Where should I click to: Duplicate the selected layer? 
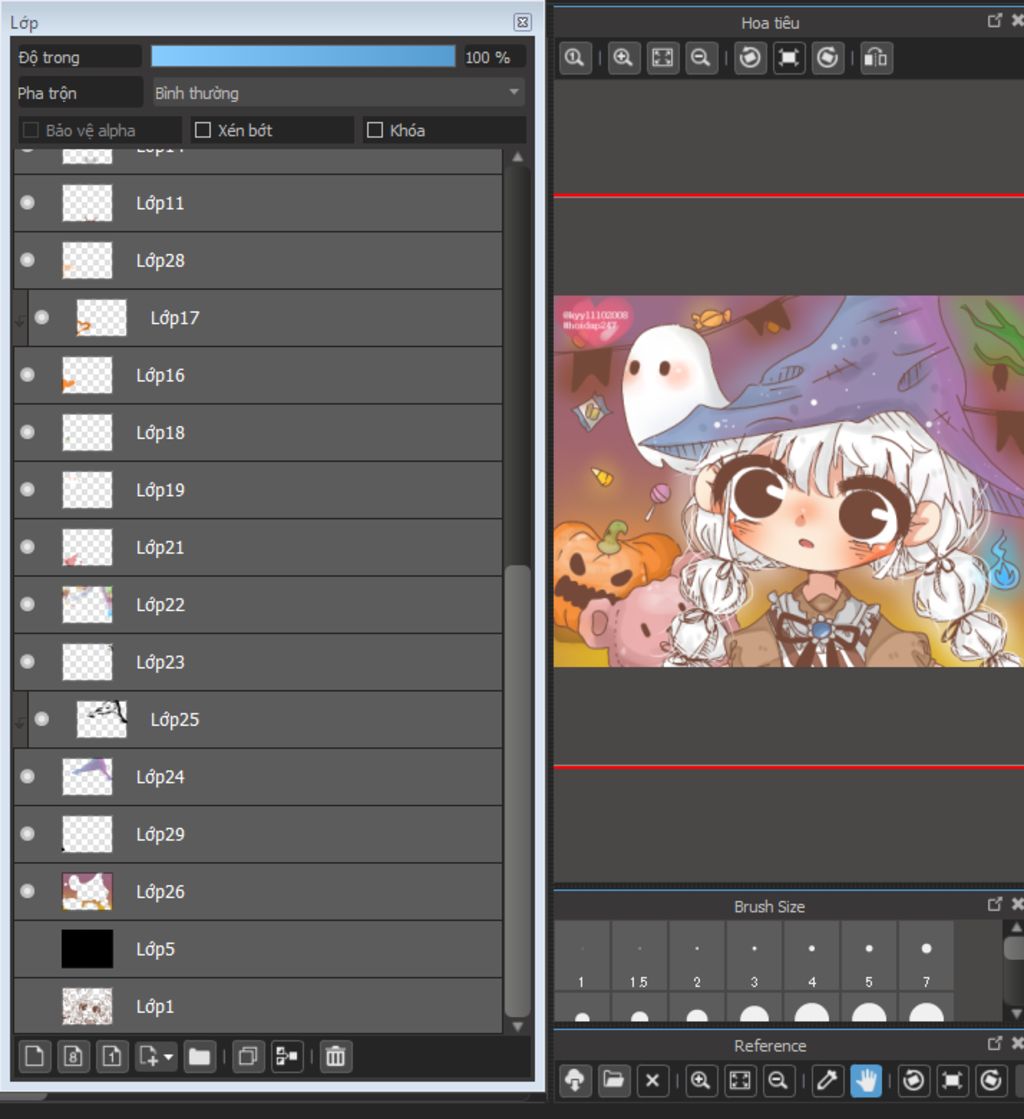pyautogui.click(x=248, y=1056)
